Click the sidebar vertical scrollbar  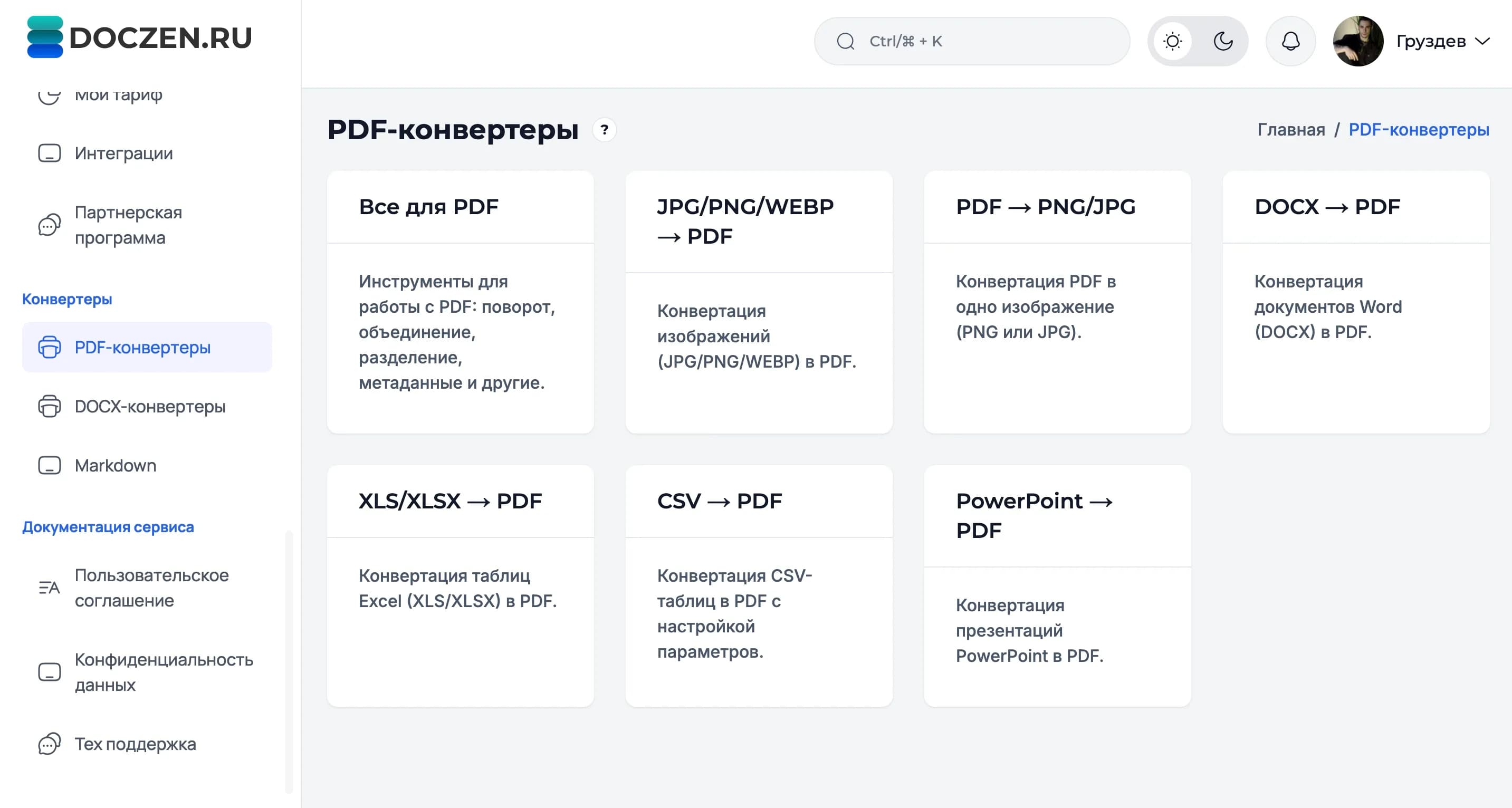click(289, 662)
